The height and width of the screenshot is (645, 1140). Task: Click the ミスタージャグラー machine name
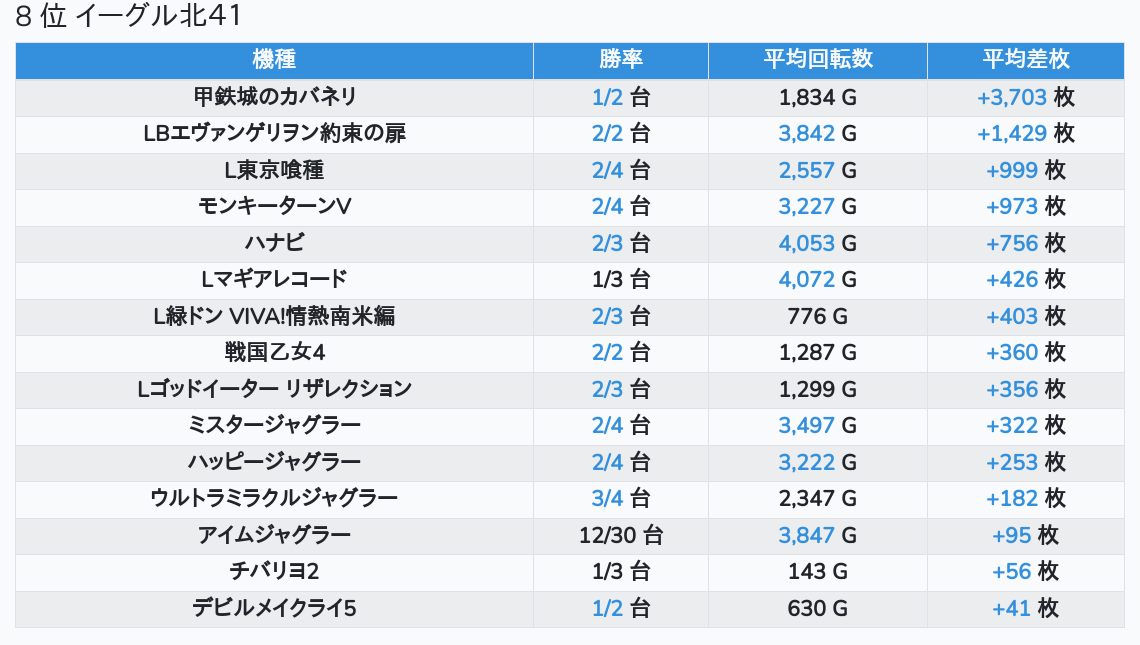(x=274, y=425)
